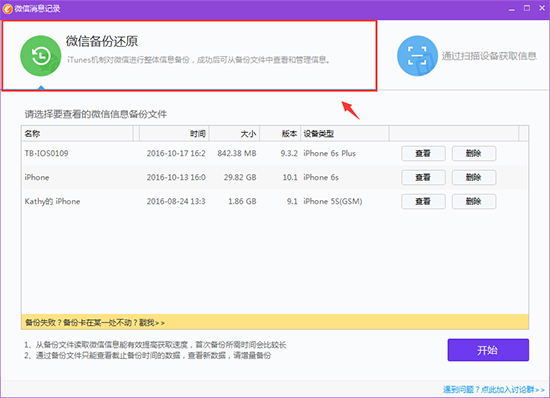
Task: View the 29.82 GB iPhone backup
Action: click(423, 177)
